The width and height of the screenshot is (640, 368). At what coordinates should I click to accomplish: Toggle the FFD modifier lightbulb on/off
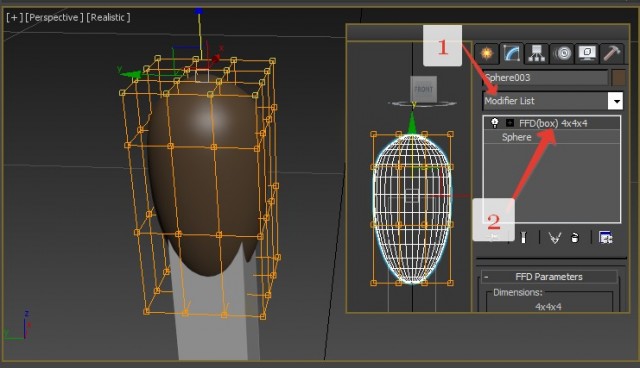(x=495, y=123)
